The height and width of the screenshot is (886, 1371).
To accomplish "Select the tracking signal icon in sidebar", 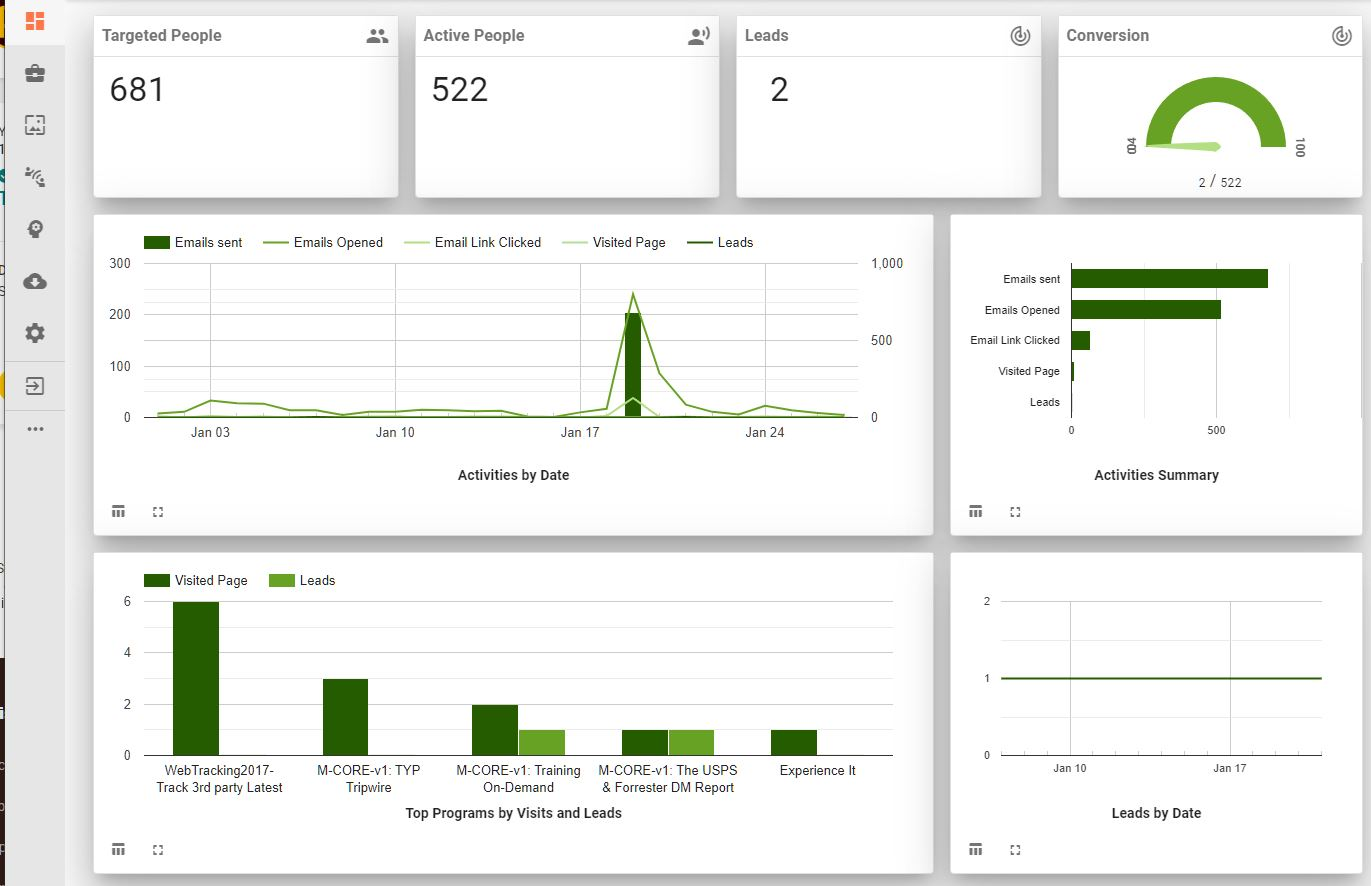I will point(35,177).
